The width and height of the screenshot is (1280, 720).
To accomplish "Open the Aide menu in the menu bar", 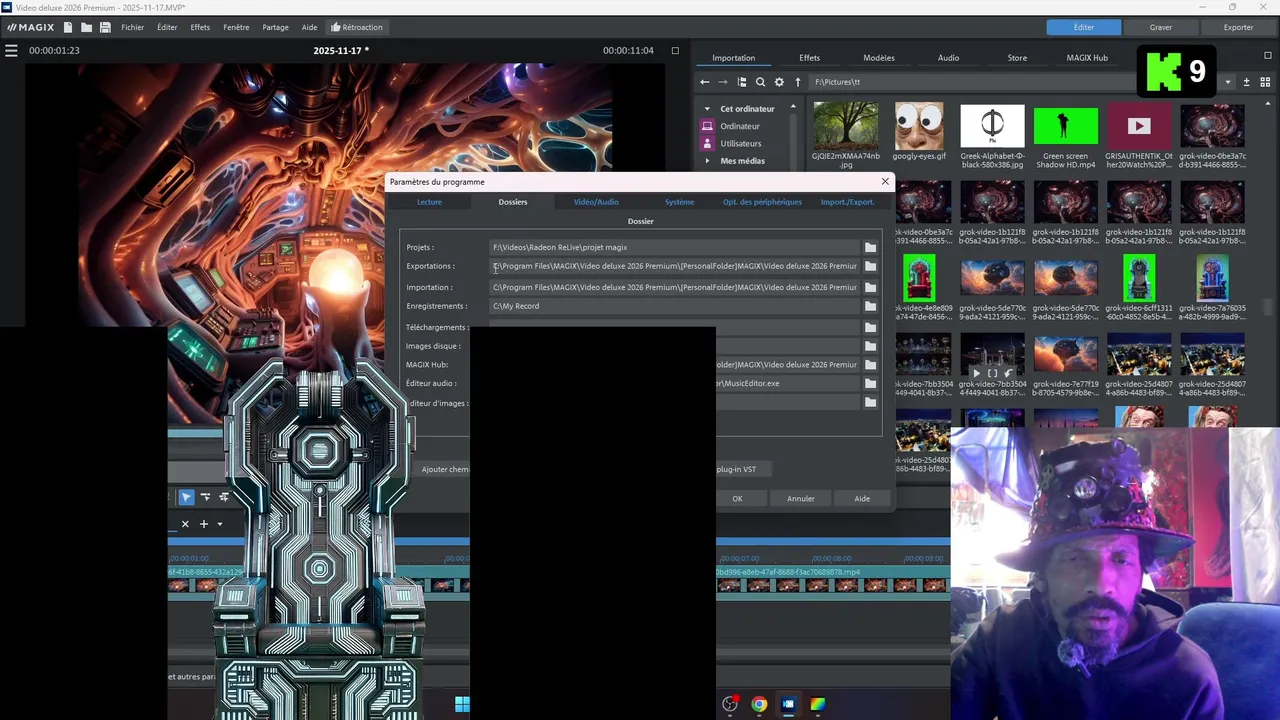I will [310, 27].
